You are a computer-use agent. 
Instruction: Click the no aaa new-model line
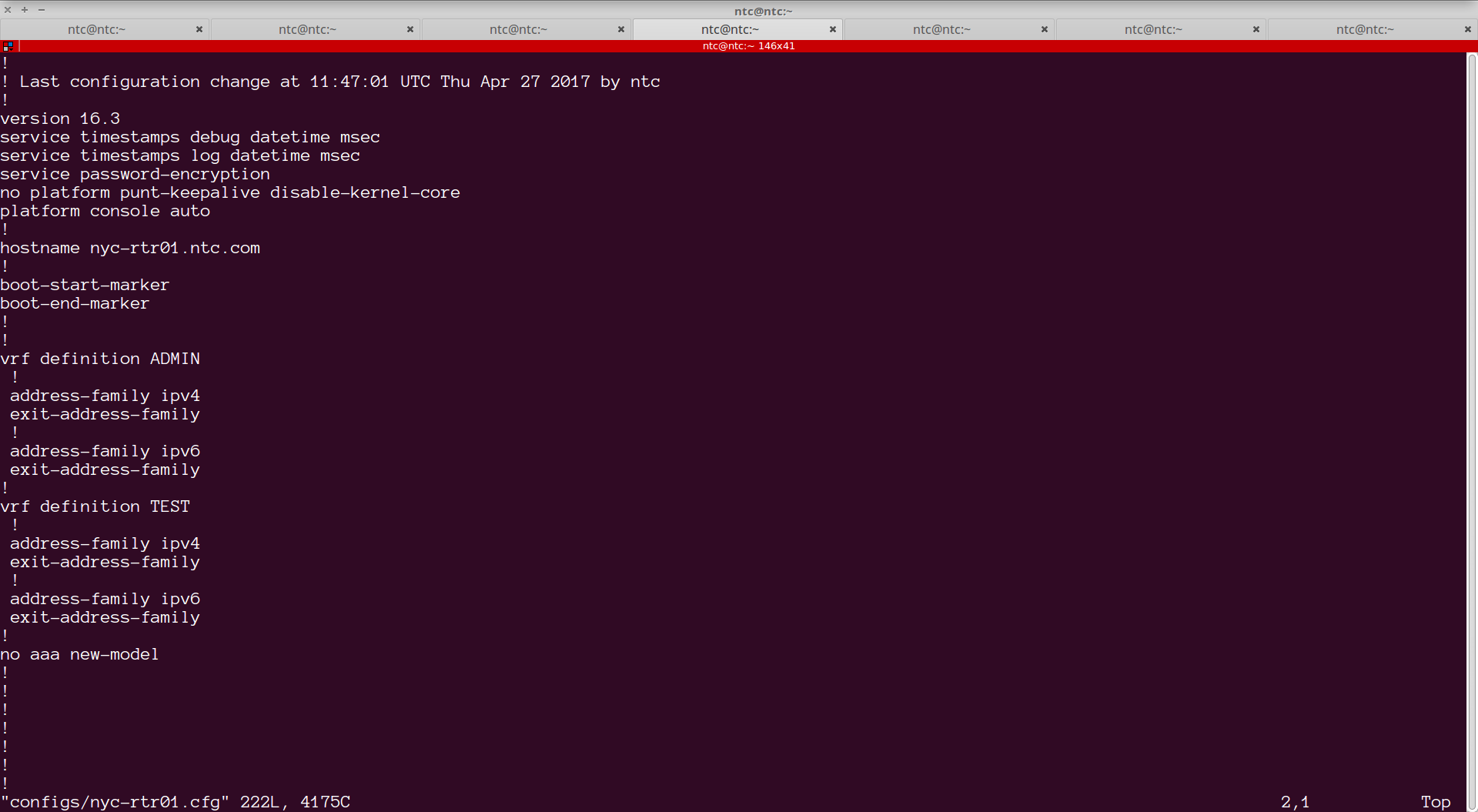click(80, 653)
